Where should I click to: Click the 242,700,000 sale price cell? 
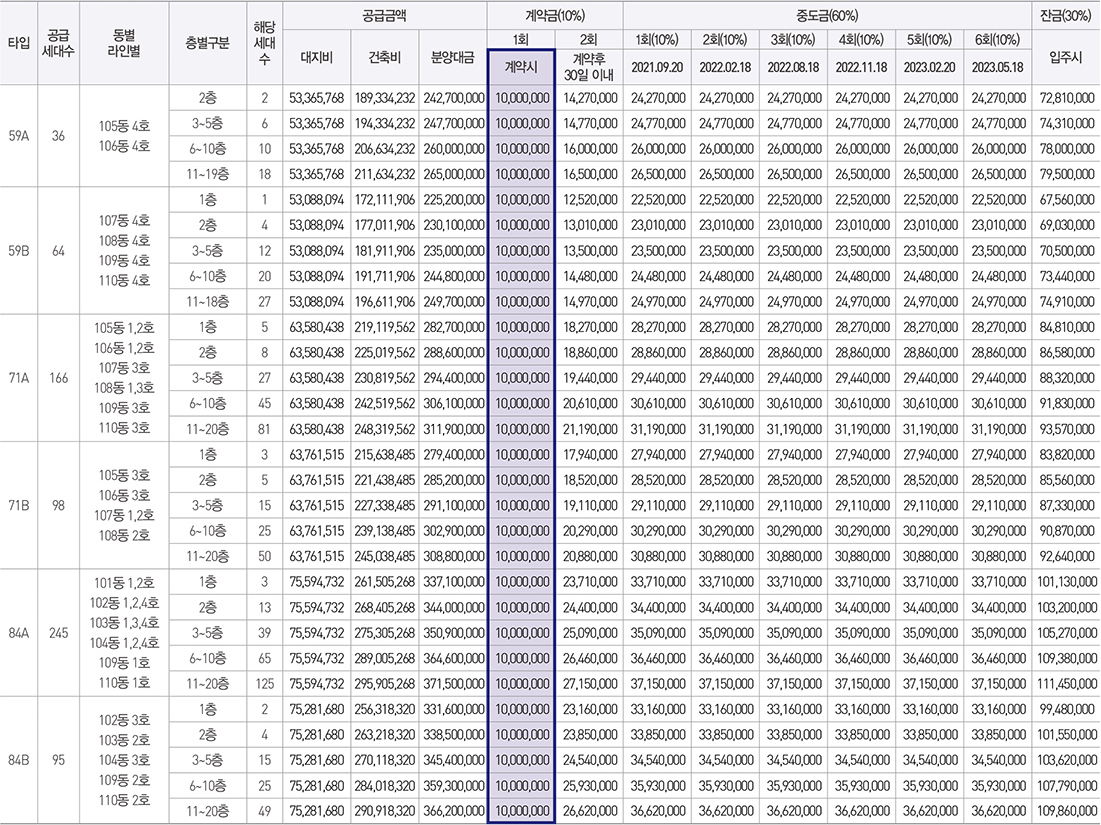453,98
